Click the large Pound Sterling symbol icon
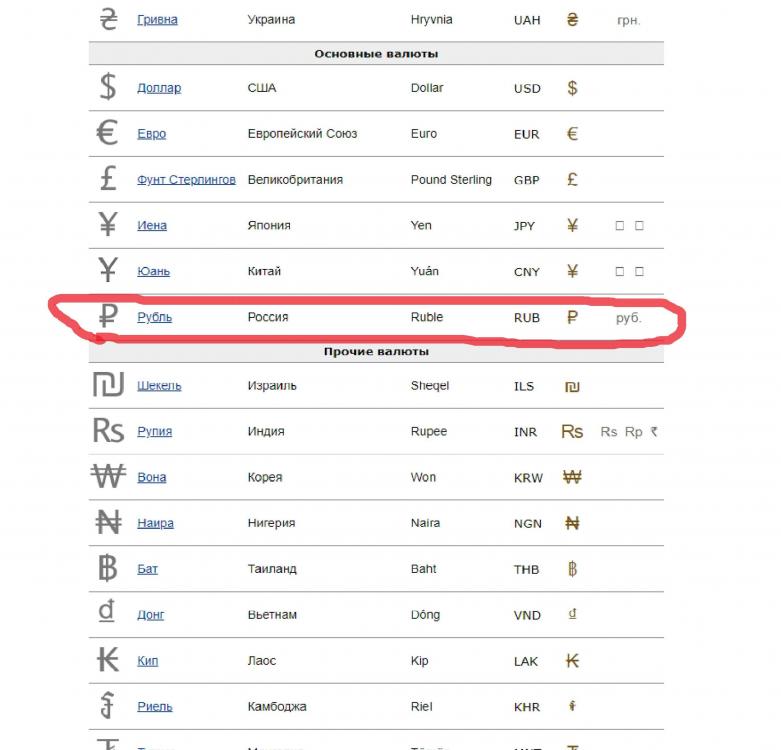 click(x=108, y=179)
